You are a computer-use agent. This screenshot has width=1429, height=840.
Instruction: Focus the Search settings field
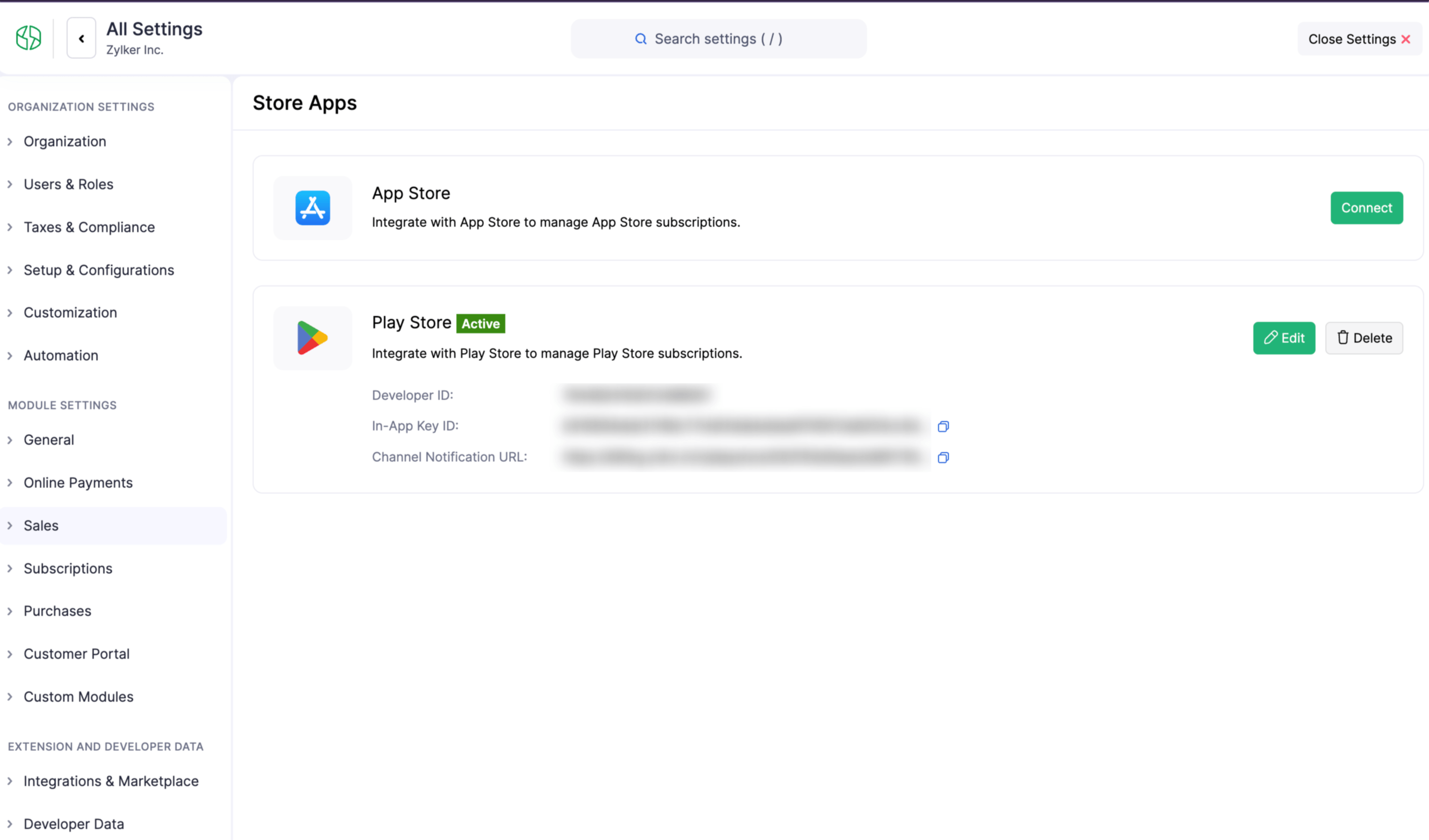click(x=718, y=38)
